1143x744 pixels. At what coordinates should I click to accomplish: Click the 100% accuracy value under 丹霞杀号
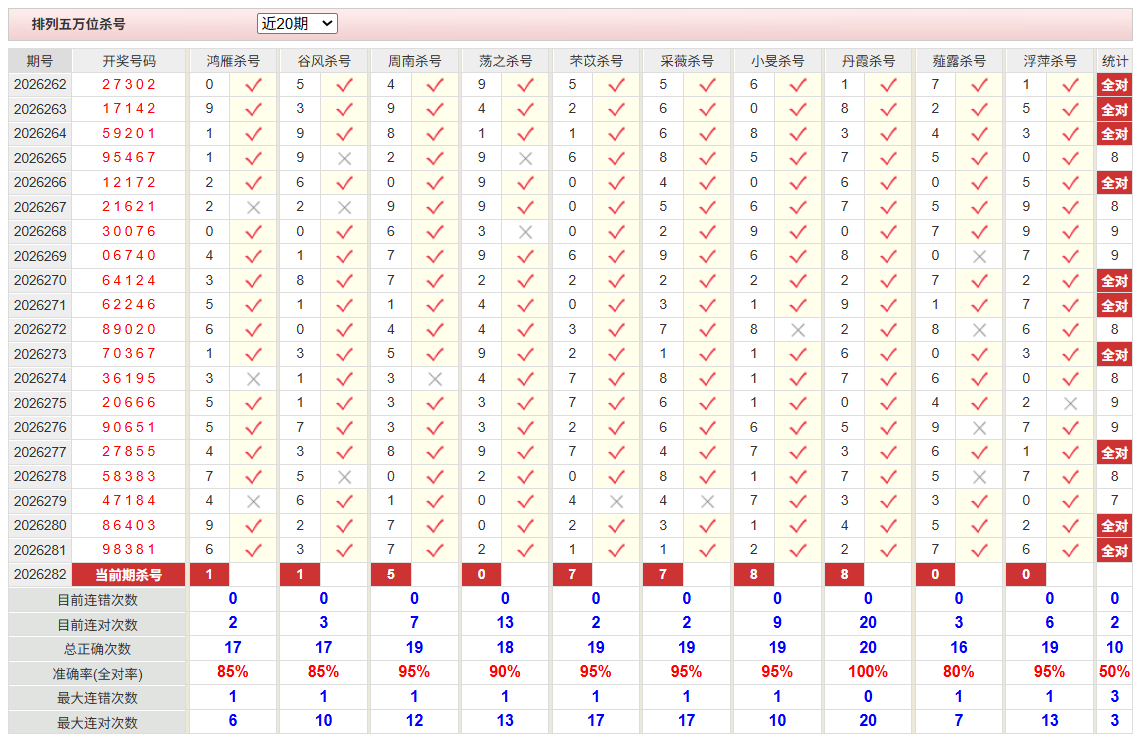point(868,672)
